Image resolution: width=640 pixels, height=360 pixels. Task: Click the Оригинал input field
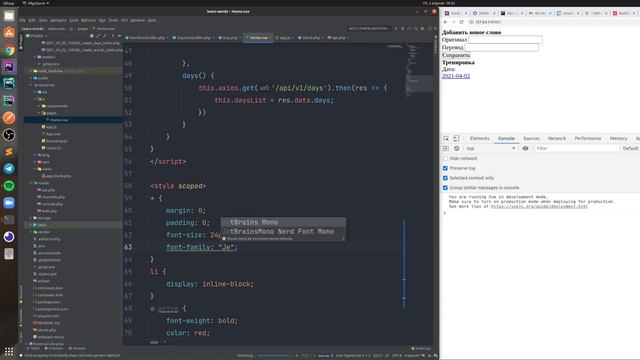[505, 40]
